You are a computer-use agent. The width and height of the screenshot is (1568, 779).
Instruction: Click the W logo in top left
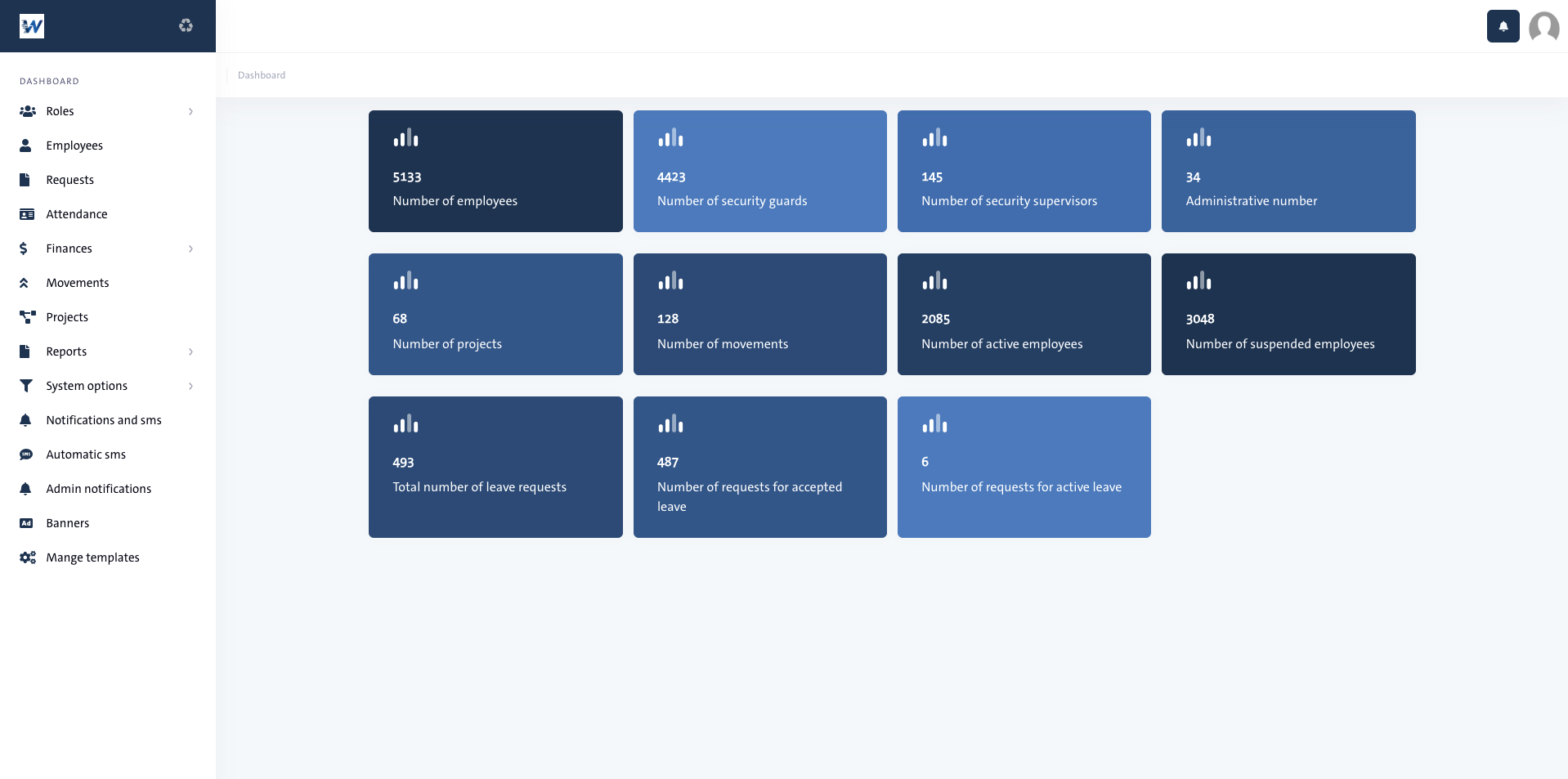click(32, 26)
